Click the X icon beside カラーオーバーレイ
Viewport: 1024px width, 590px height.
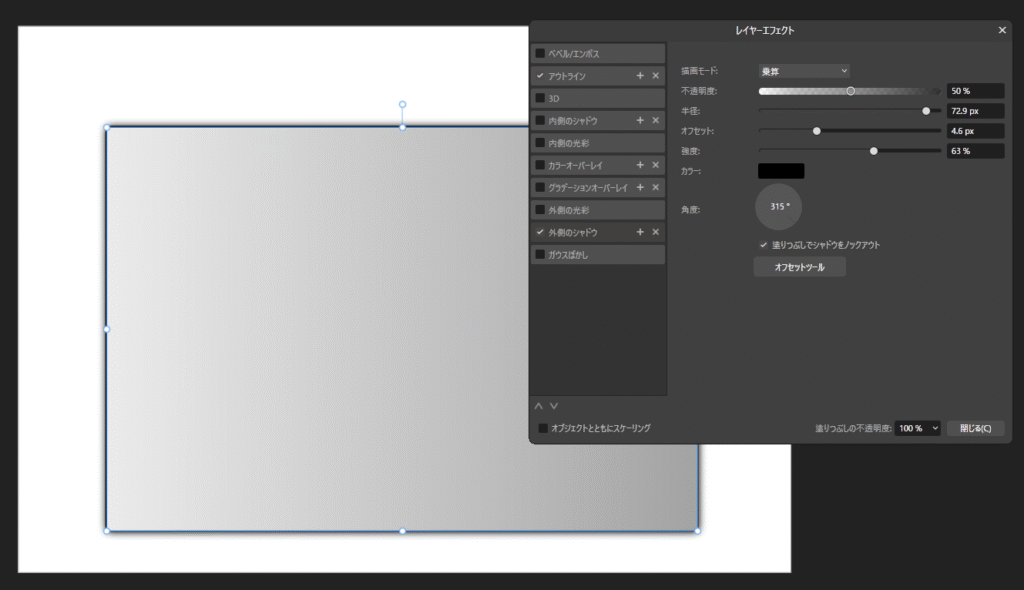(656, 165)
